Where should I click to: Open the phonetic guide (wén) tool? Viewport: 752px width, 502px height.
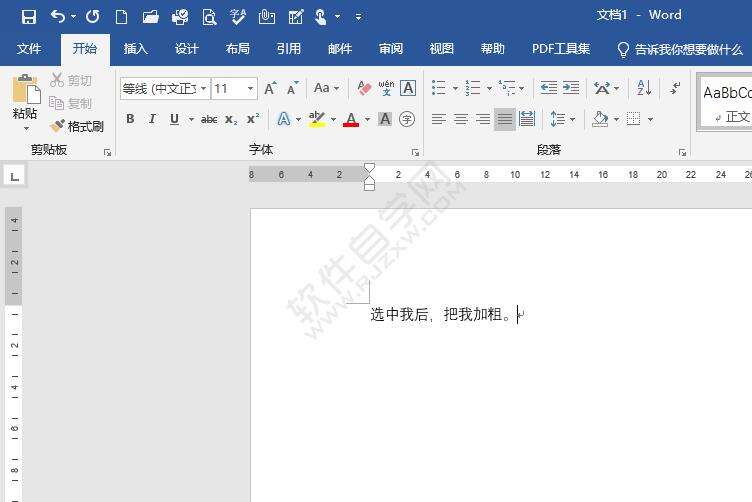coord(386,88)
